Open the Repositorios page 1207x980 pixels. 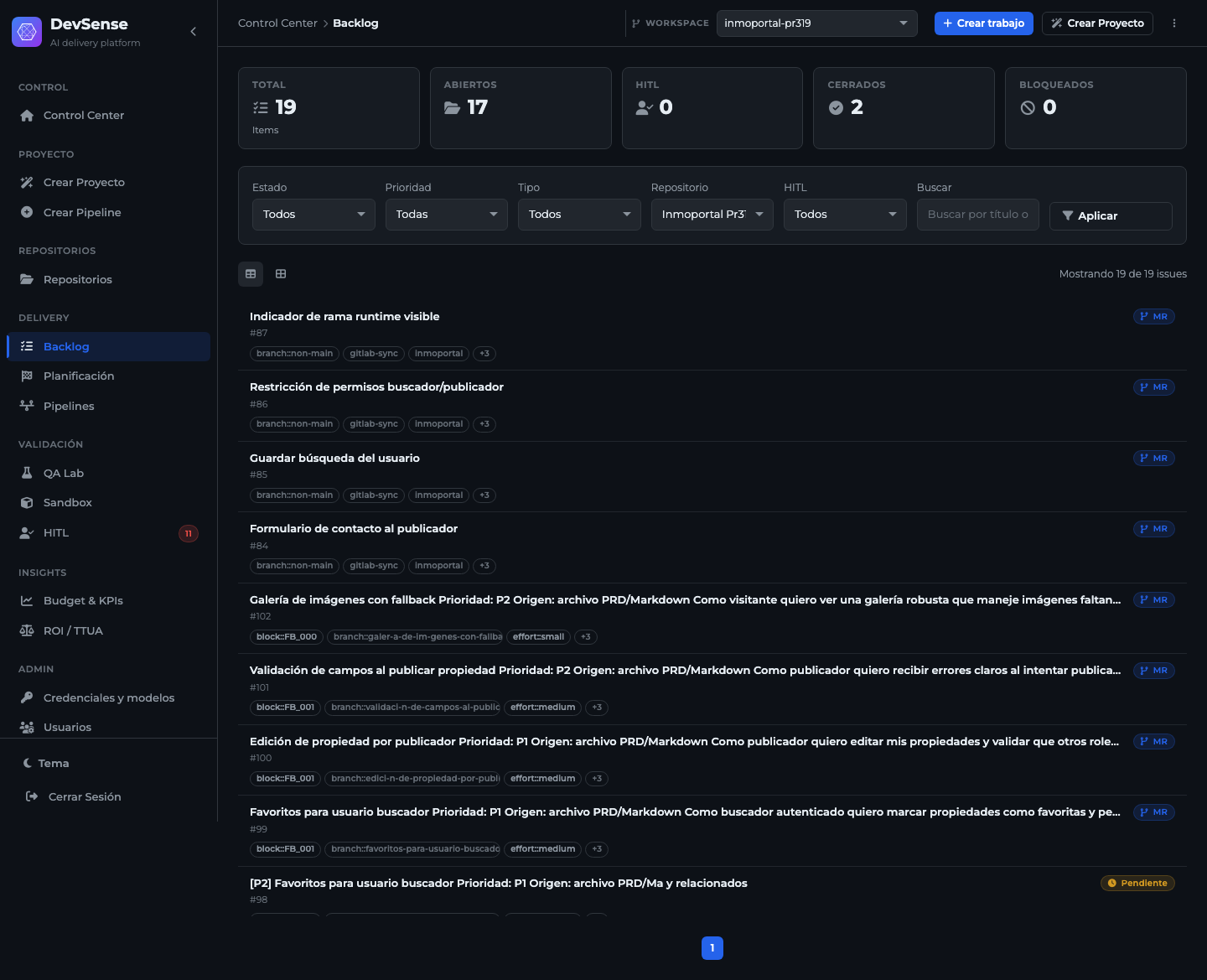coord(109,280)
